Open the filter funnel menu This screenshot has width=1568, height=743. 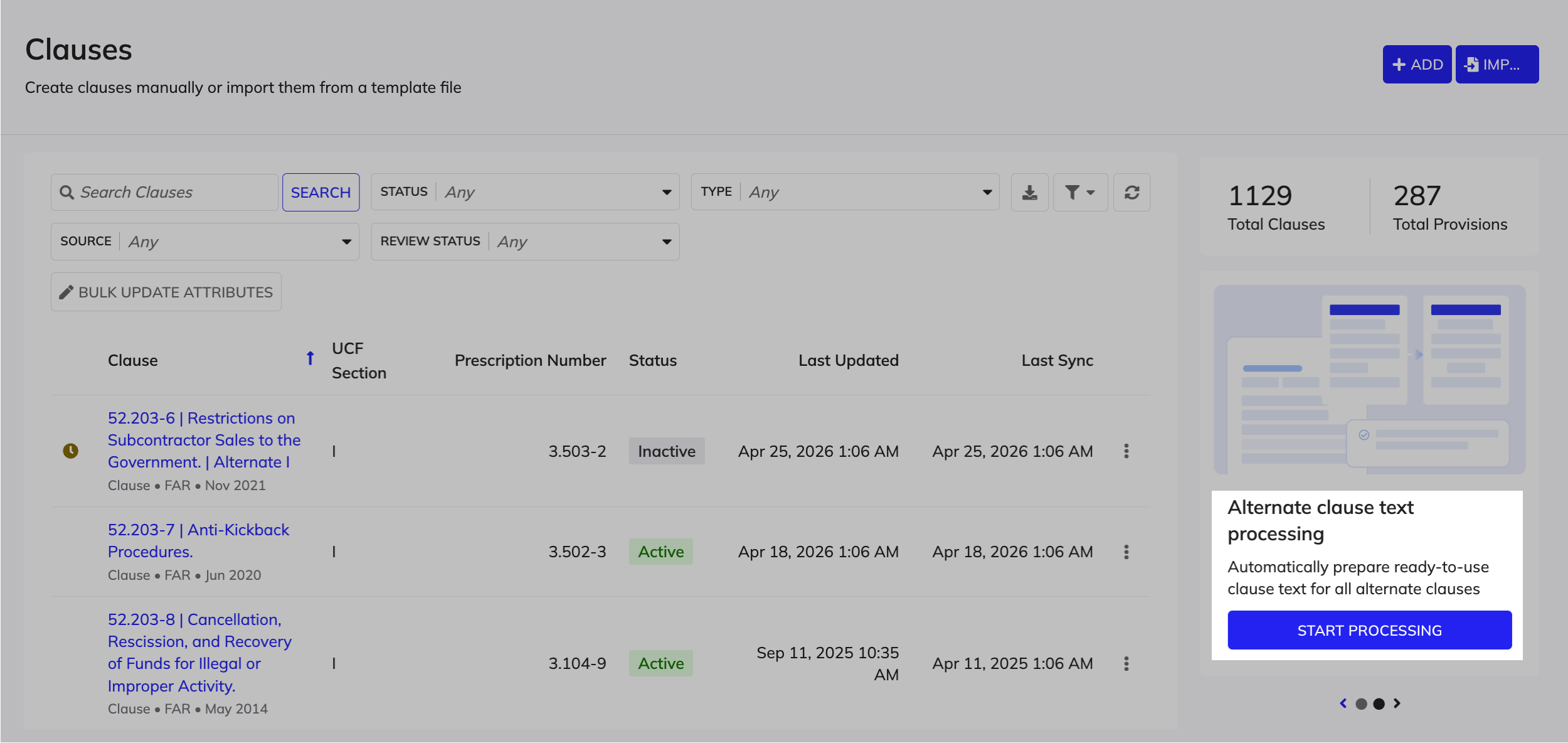[1080, 192]
